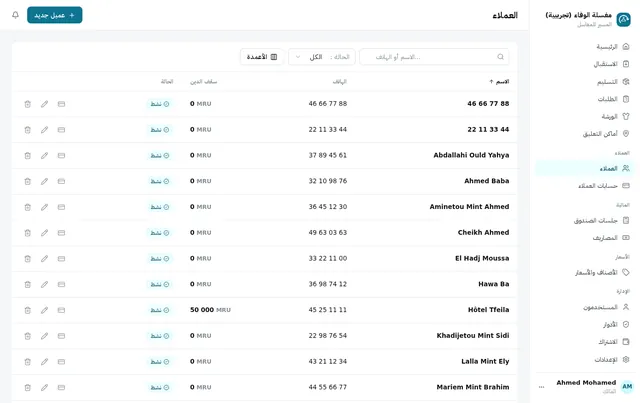Click card icon in Abdallahi Ould Yahya row
Image resolution: width=640 pixels, height=403 pixels.
(61, 156)
